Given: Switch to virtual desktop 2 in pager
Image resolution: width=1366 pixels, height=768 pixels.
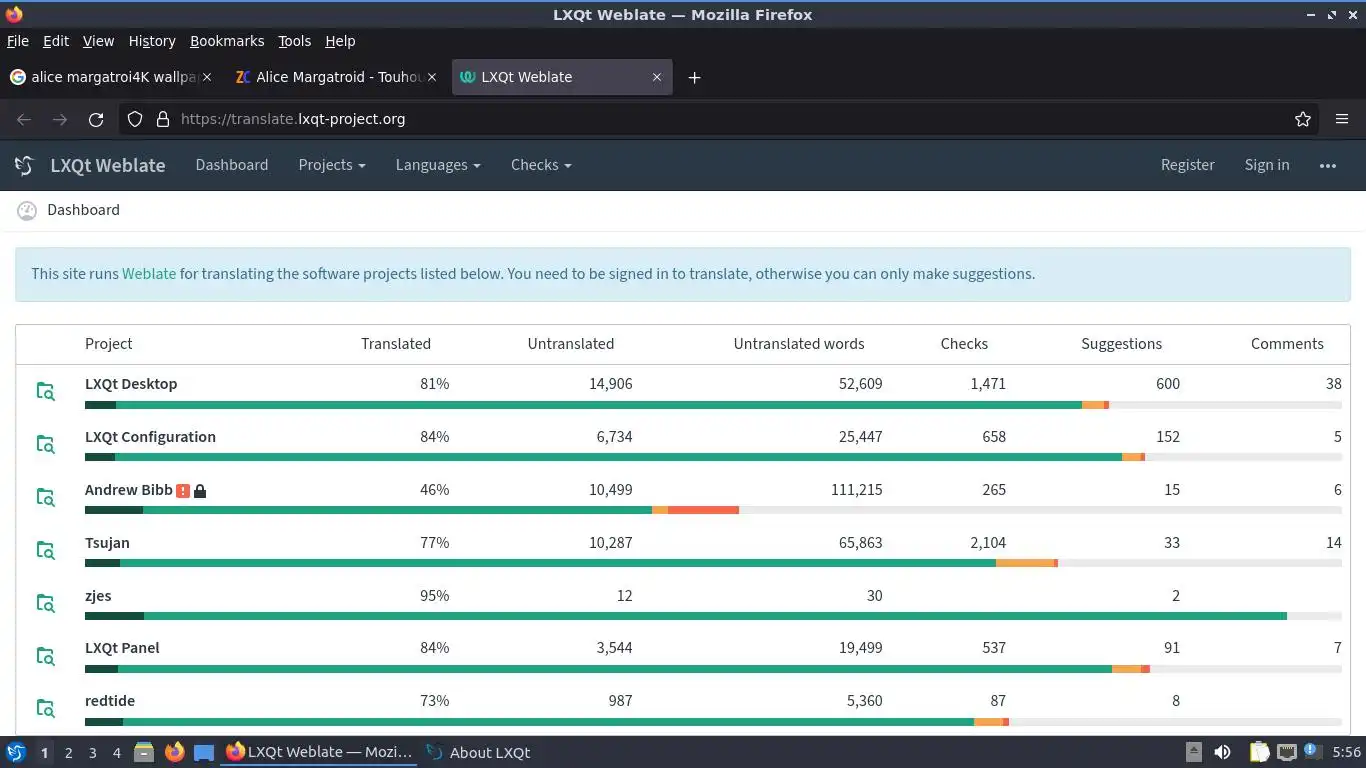Looking at the screenshot, I should pos(68,752).
